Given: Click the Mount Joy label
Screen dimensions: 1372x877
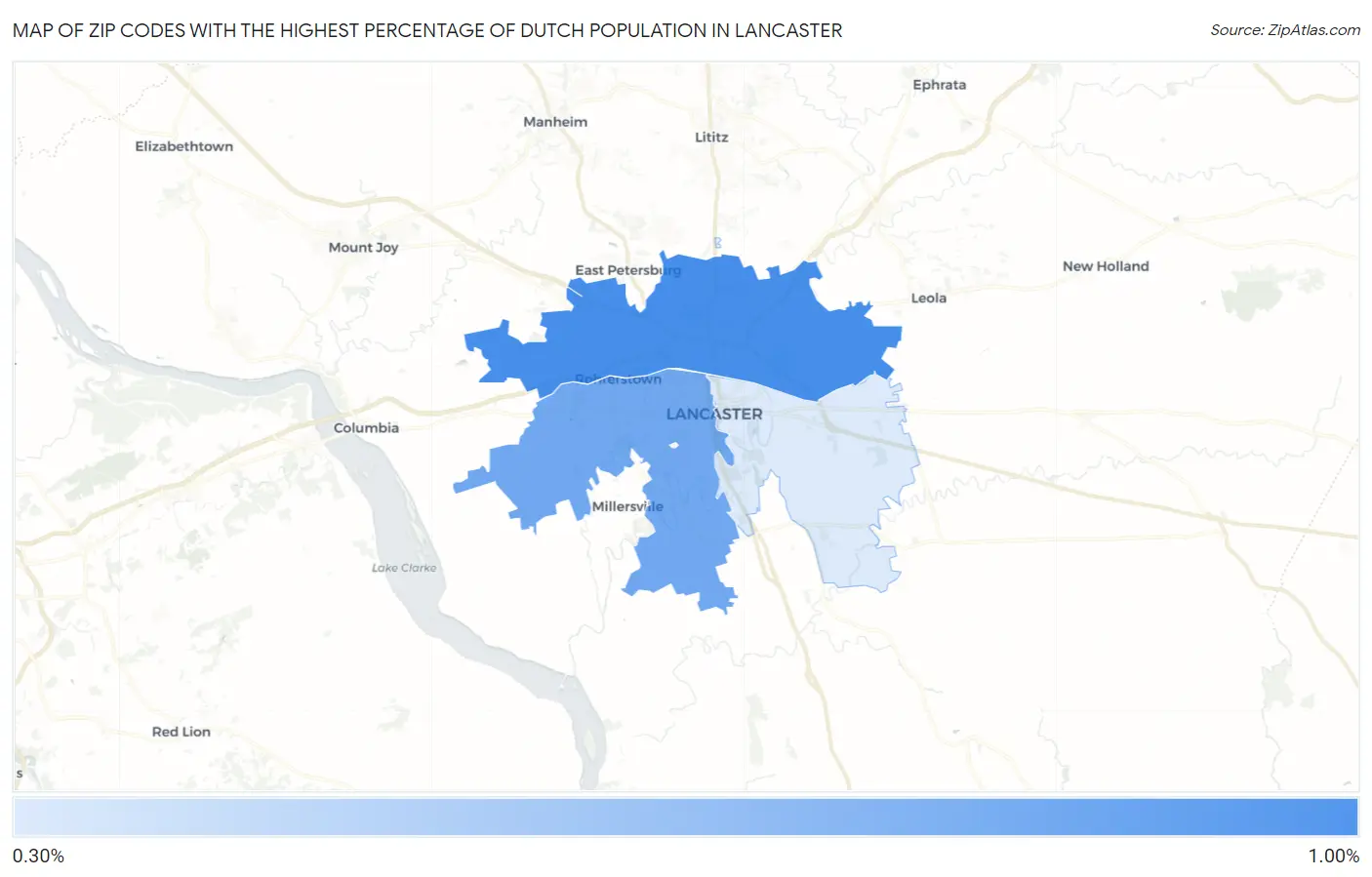Looking at the screenshot, I should tap(363, 248).
